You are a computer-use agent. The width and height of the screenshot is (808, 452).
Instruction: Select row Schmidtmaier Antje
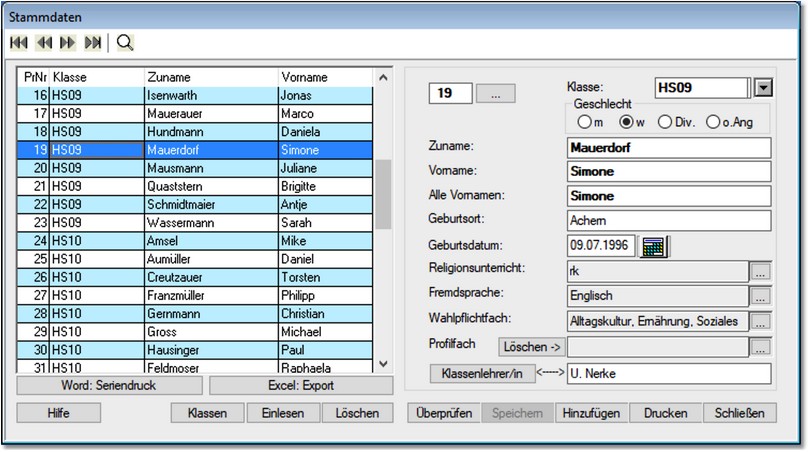tap(195, 205)
